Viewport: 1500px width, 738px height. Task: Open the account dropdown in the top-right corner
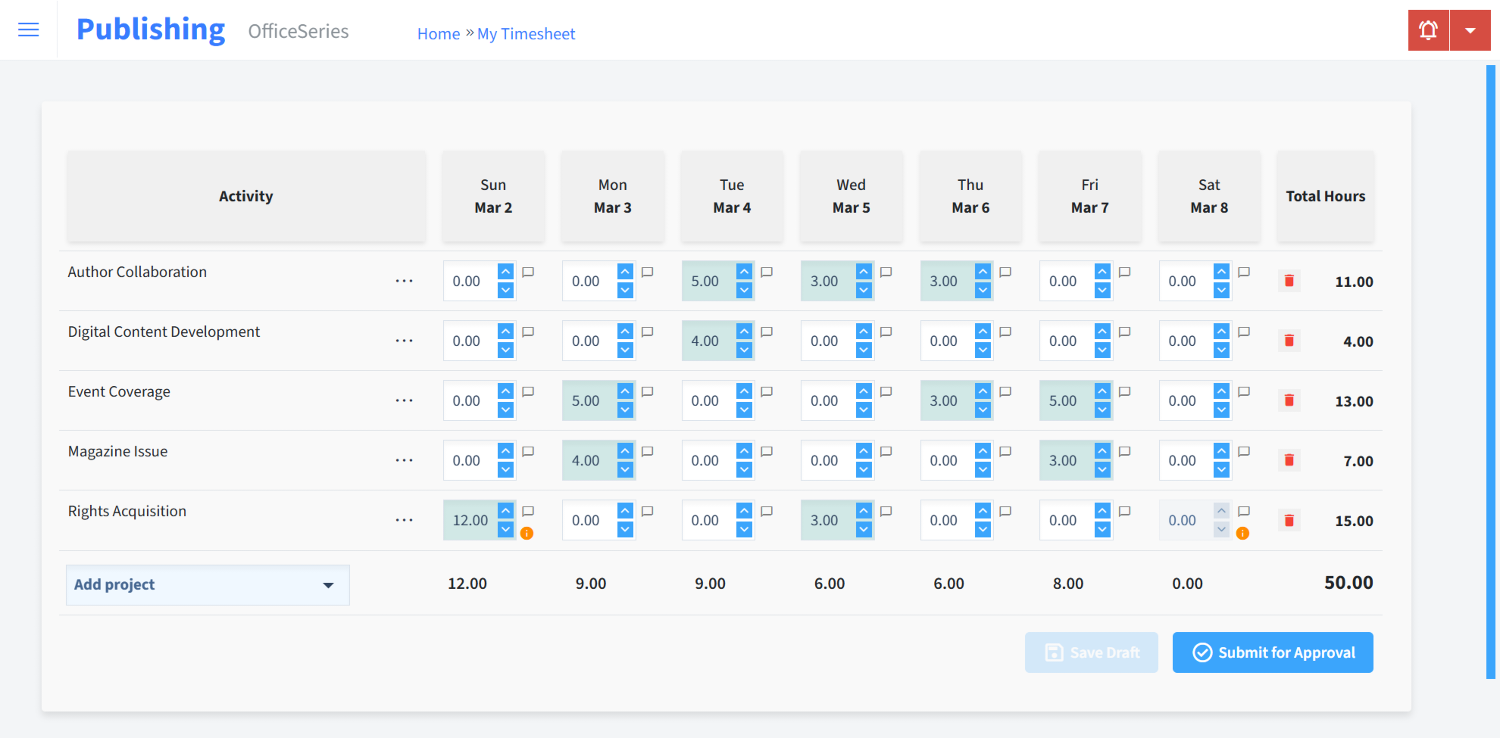pos(1470,30)
